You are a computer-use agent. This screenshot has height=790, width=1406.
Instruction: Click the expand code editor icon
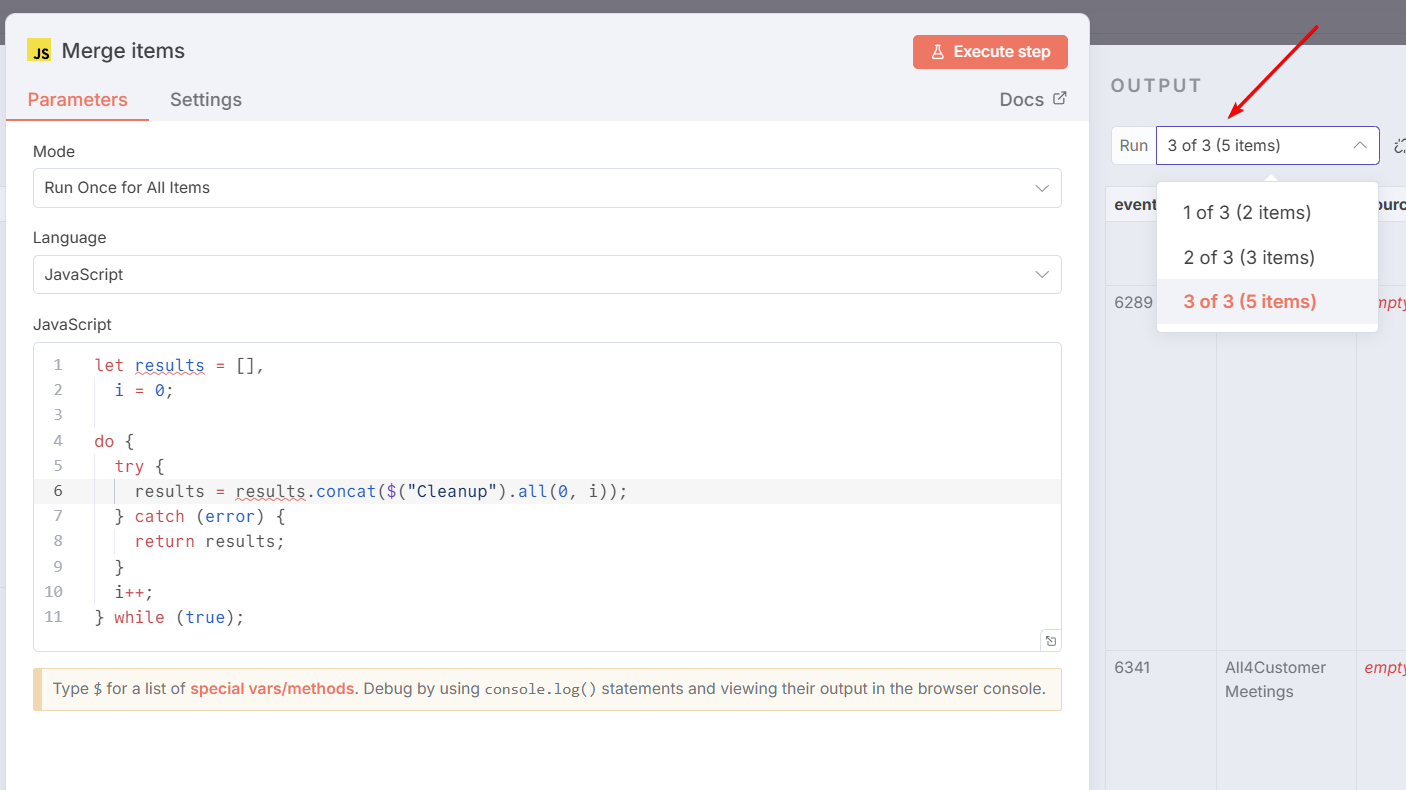coord(1050,641)
